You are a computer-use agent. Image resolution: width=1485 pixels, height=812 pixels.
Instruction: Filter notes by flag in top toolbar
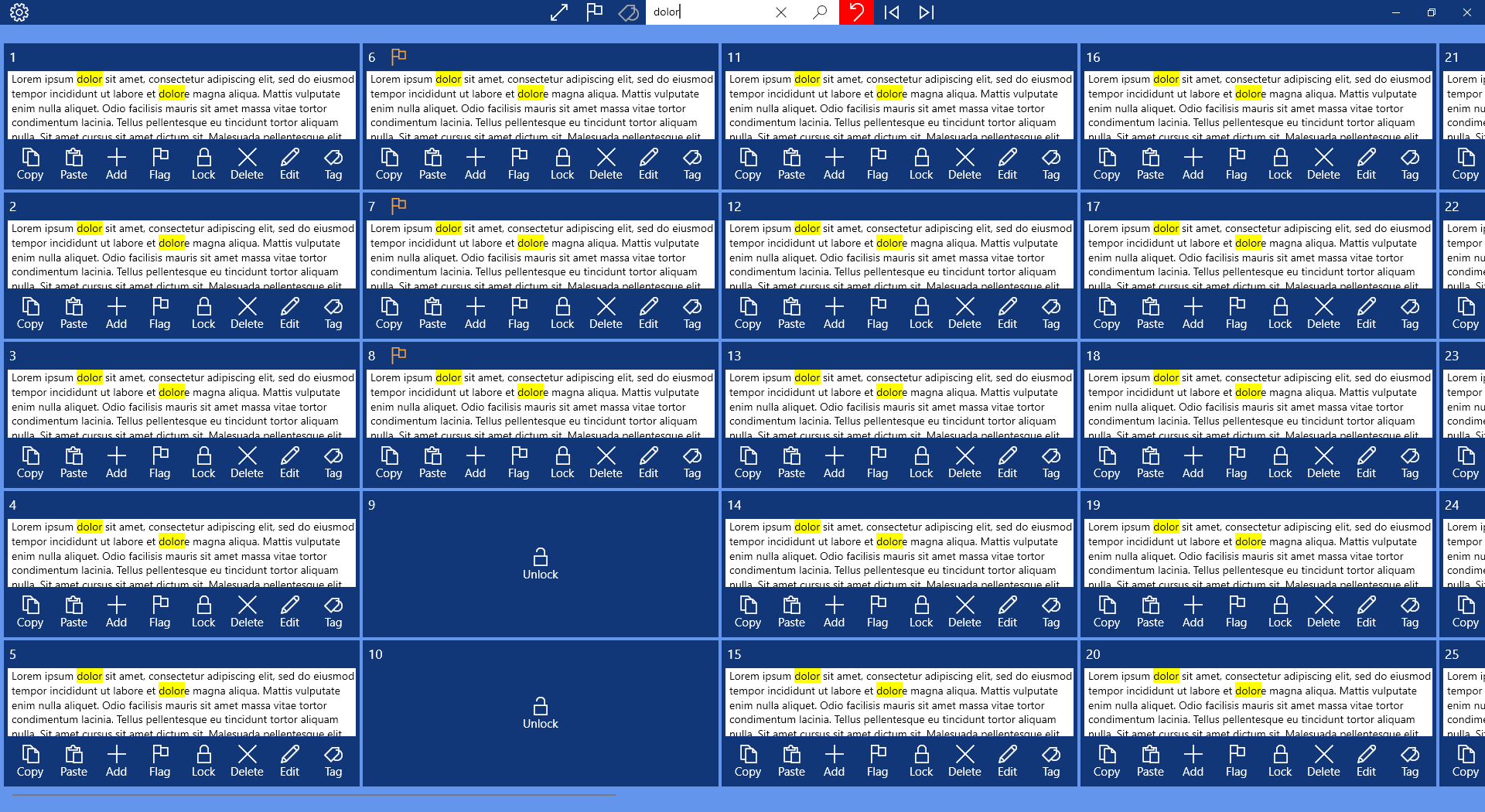click(x=594, y=12)
